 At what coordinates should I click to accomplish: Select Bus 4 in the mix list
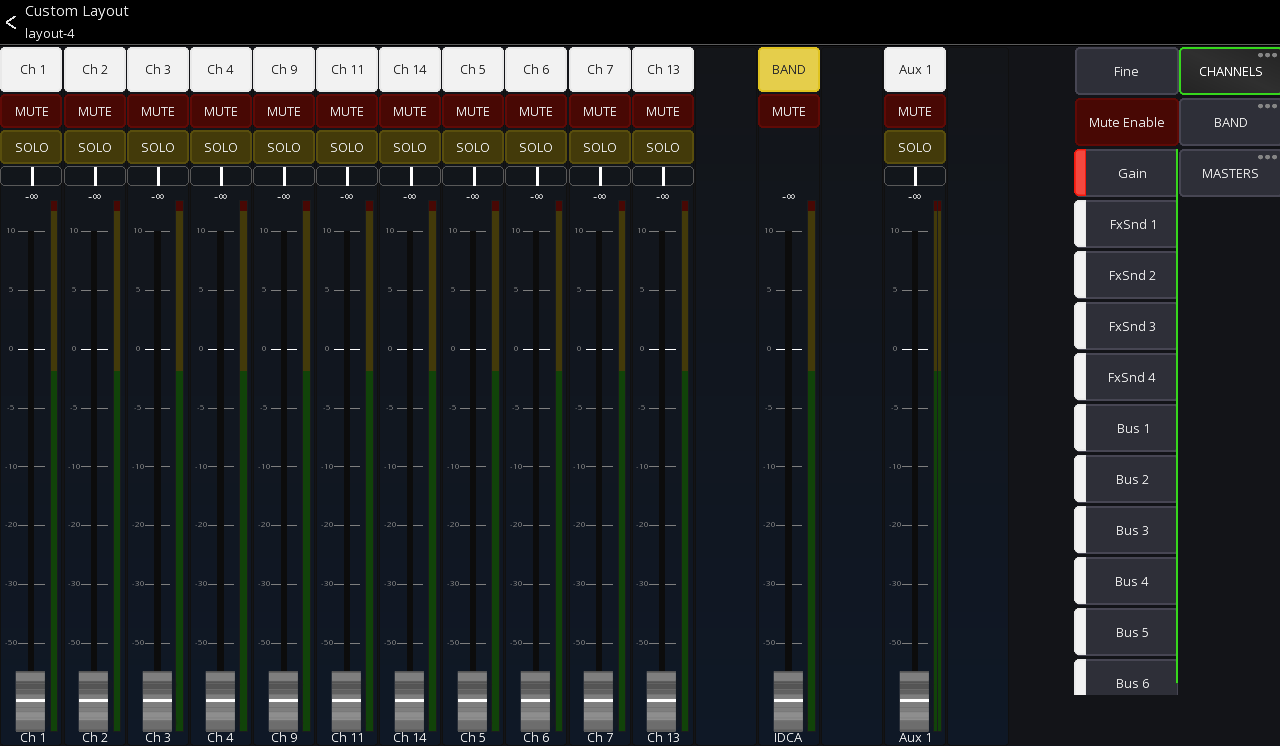1126,581
